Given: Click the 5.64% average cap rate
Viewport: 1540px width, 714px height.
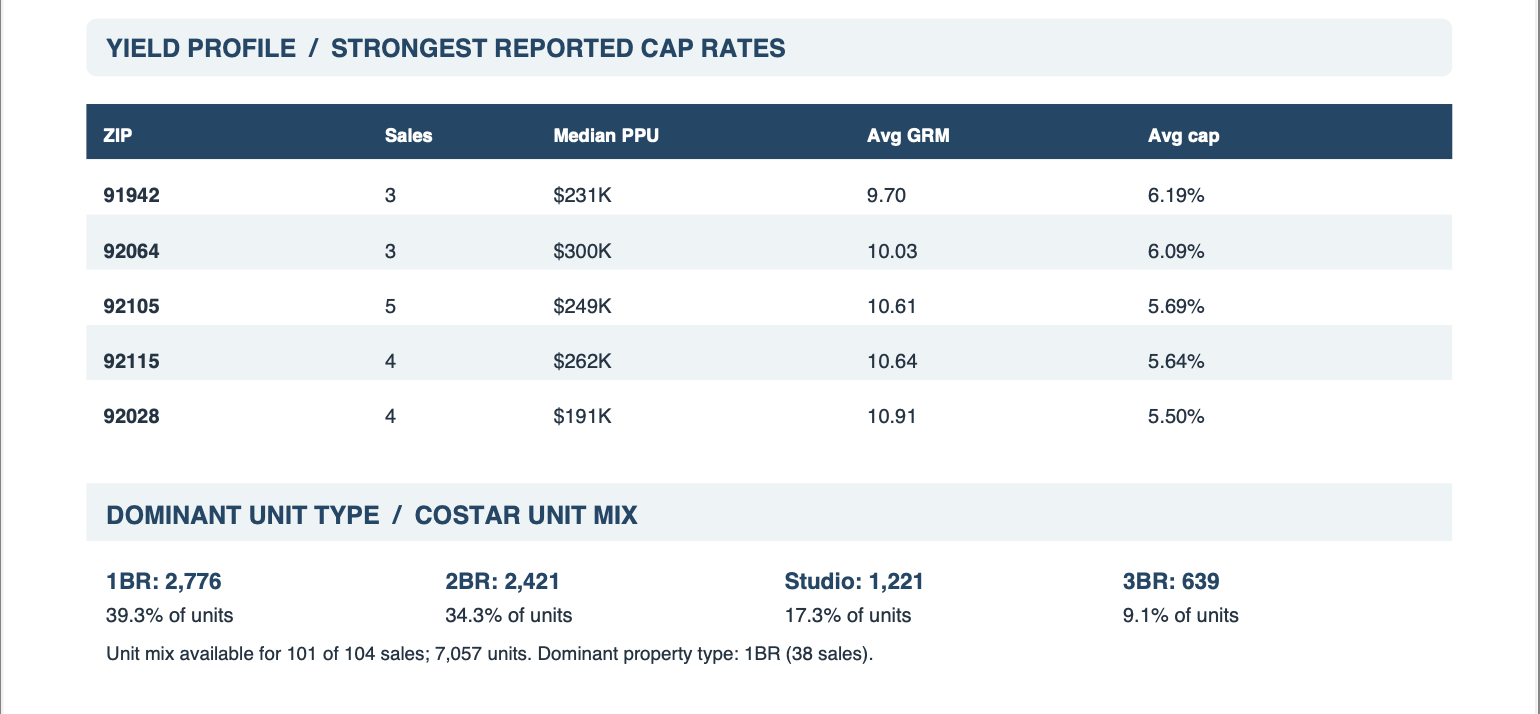Looking at the screenshot, I should pyautogui.click(x=1176, y=362).
